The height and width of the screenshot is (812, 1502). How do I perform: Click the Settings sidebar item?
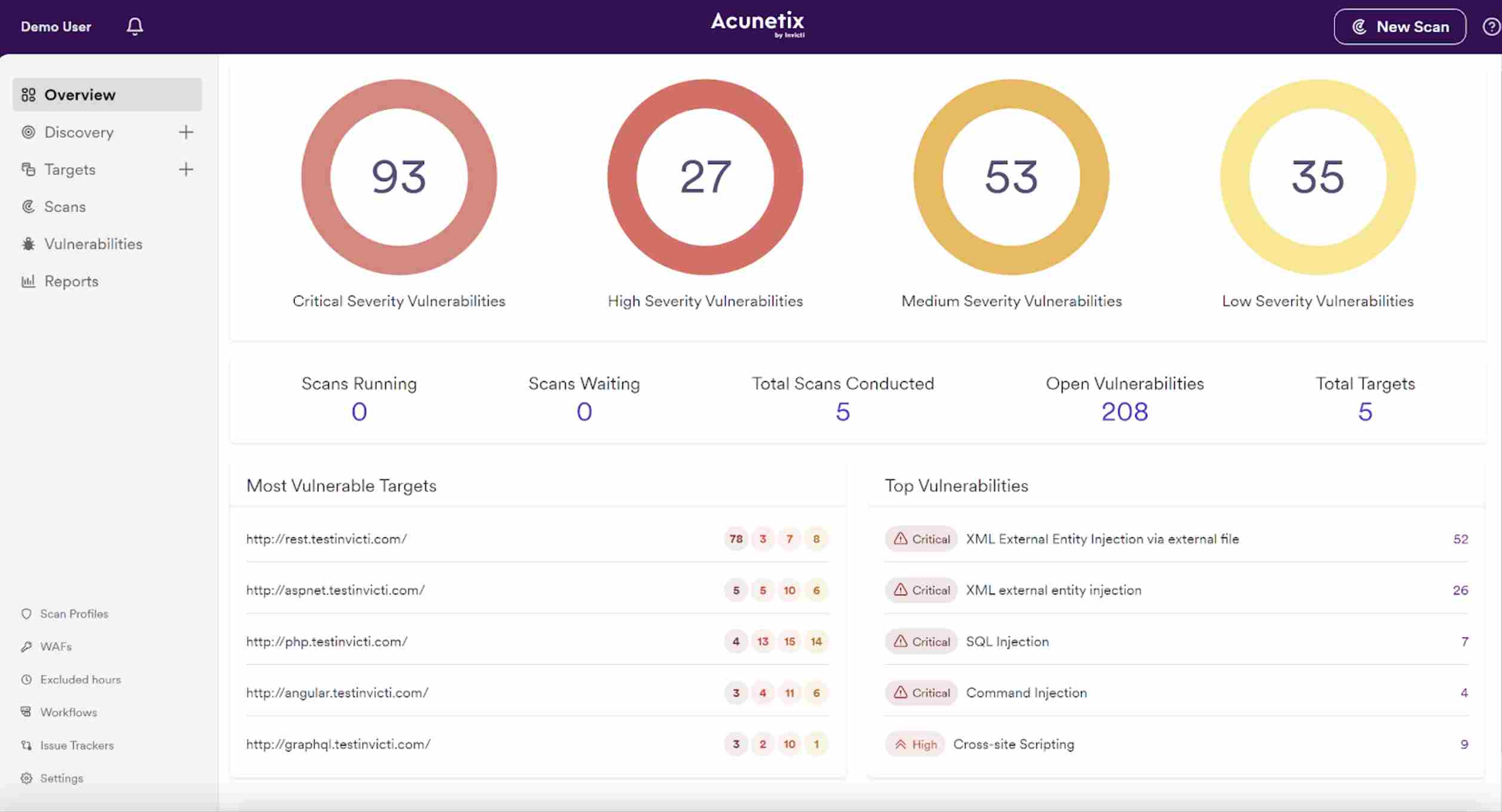(x=59, y=778)
